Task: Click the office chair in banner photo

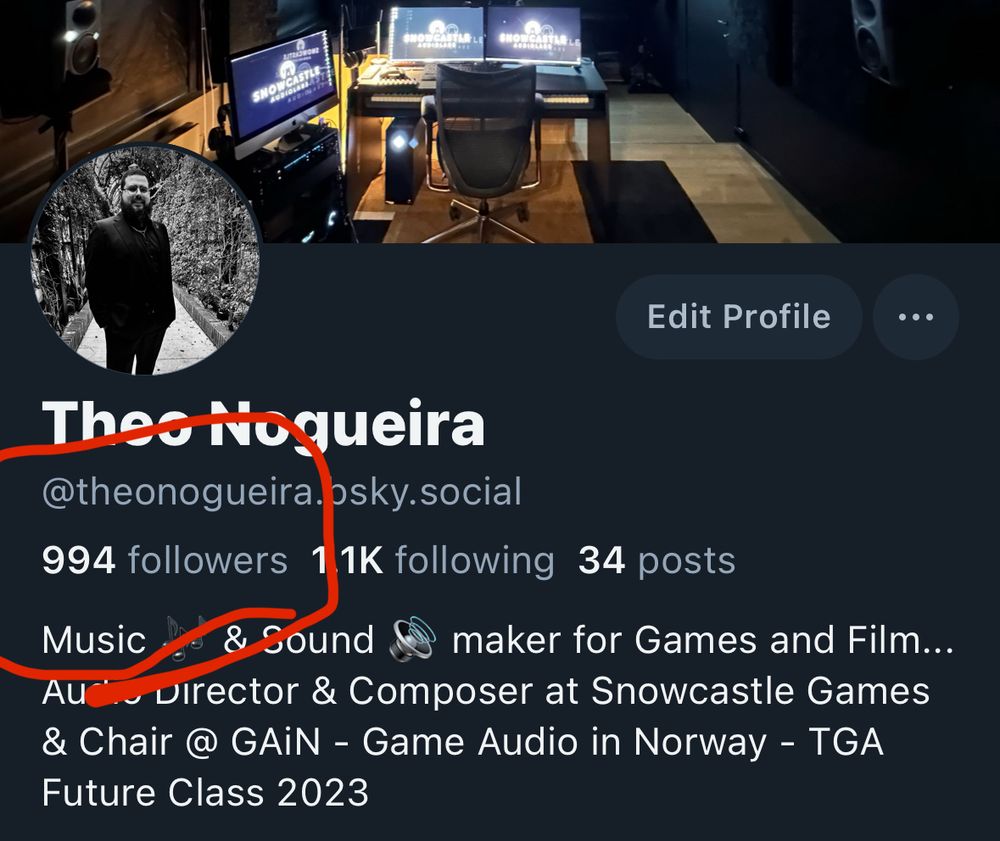Action: [x=487, y=152]
